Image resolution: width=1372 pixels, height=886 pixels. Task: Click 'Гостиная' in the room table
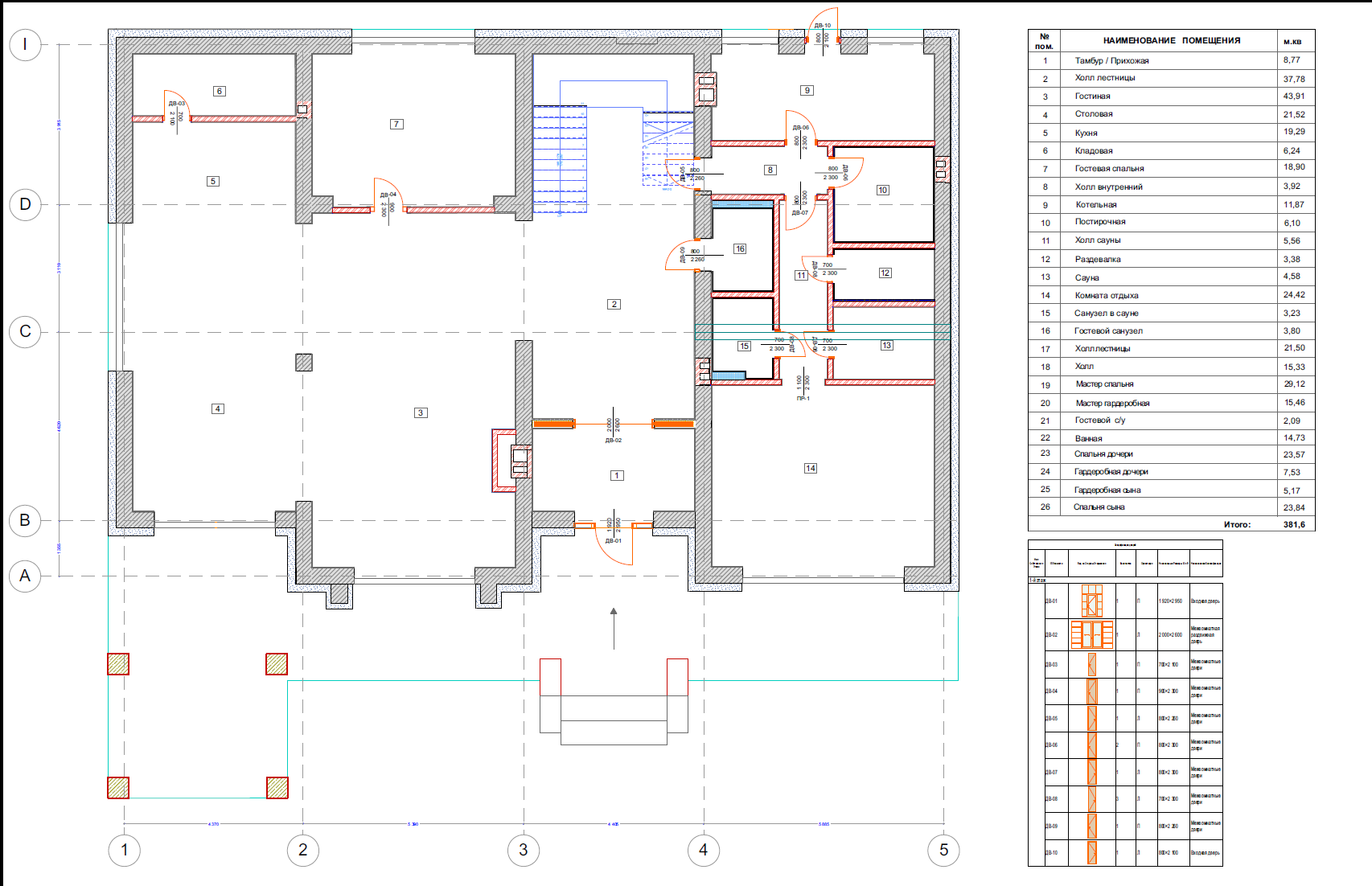tap(1093, 96)
